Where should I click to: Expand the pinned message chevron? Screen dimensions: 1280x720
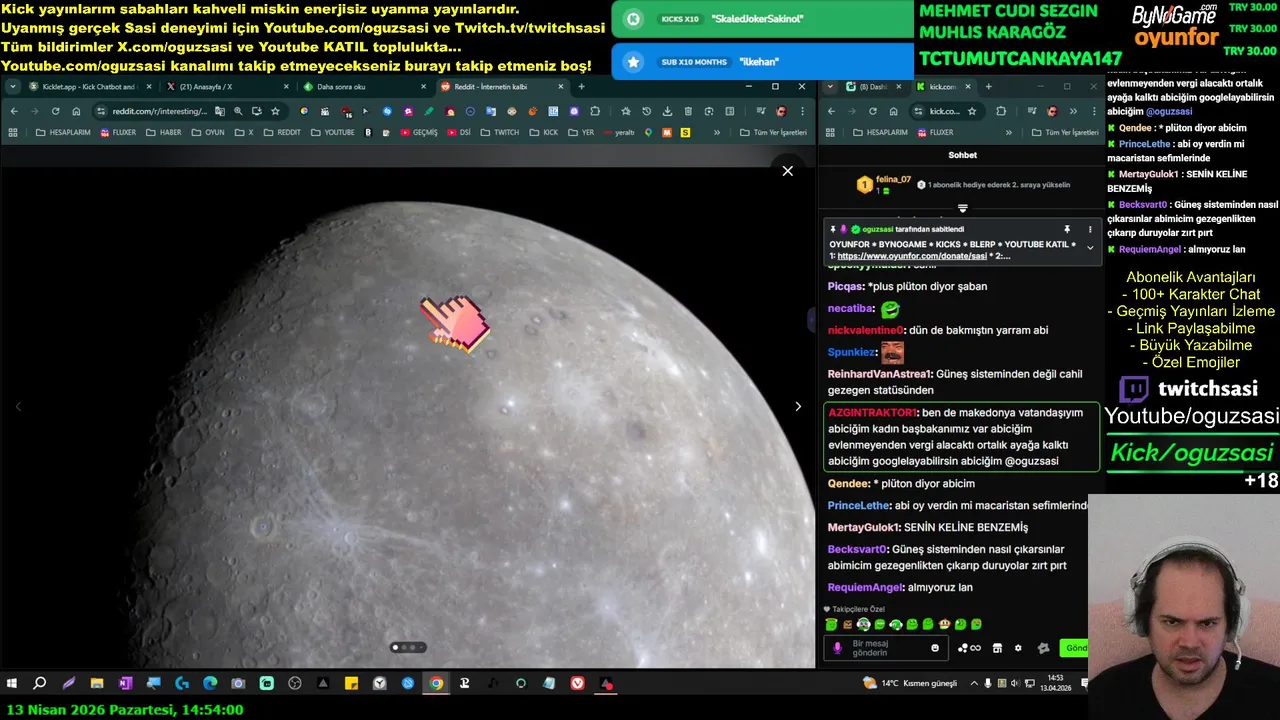point(1090,247)
